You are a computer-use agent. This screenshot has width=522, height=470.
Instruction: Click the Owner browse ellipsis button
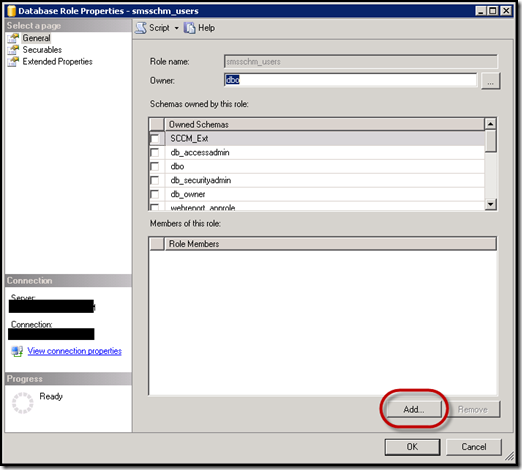(490, 81)
